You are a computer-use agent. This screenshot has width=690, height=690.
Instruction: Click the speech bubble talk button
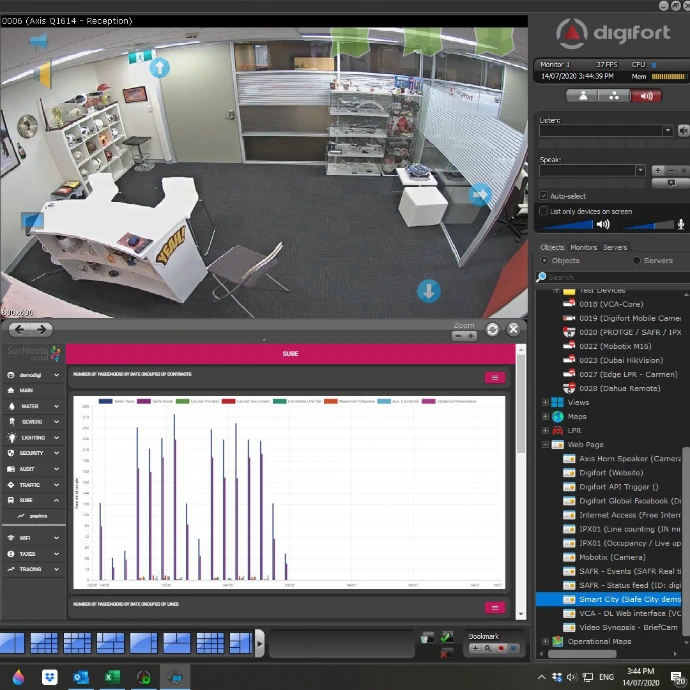[x=671, y=183]
